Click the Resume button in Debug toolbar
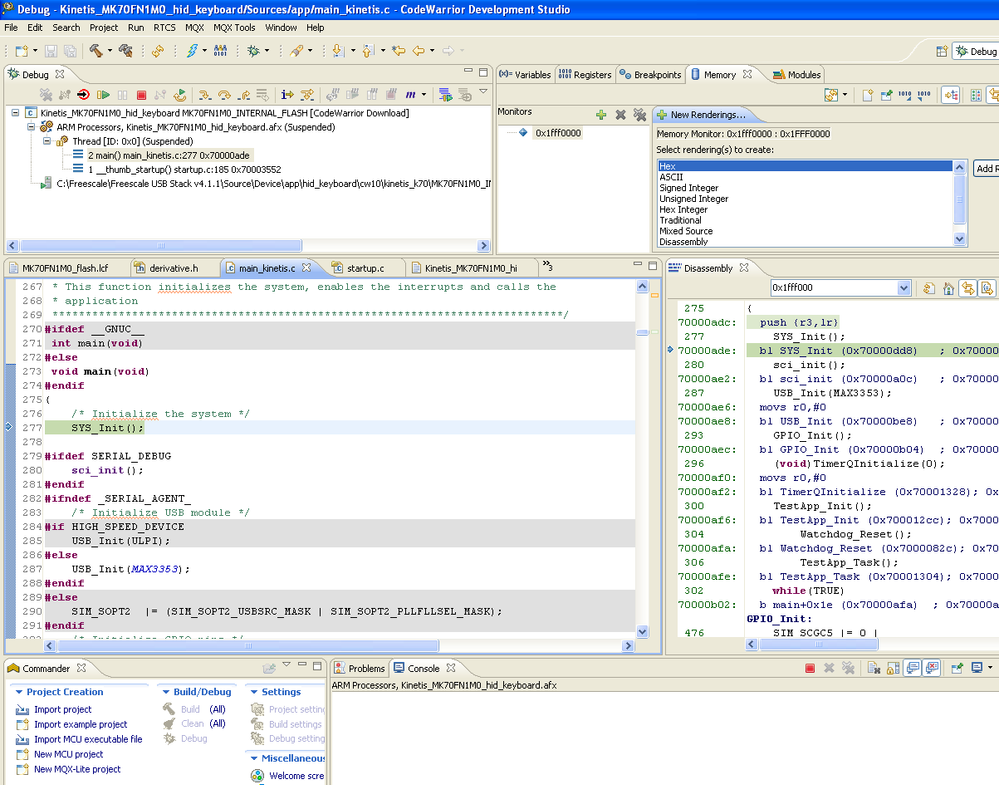This screenshot has width=999, height=785. tap(103, 95)
